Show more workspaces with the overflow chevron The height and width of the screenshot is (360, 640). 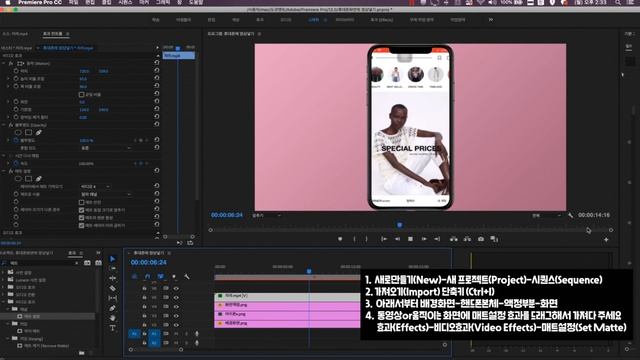pyautogui.click(x=491, y=19)
